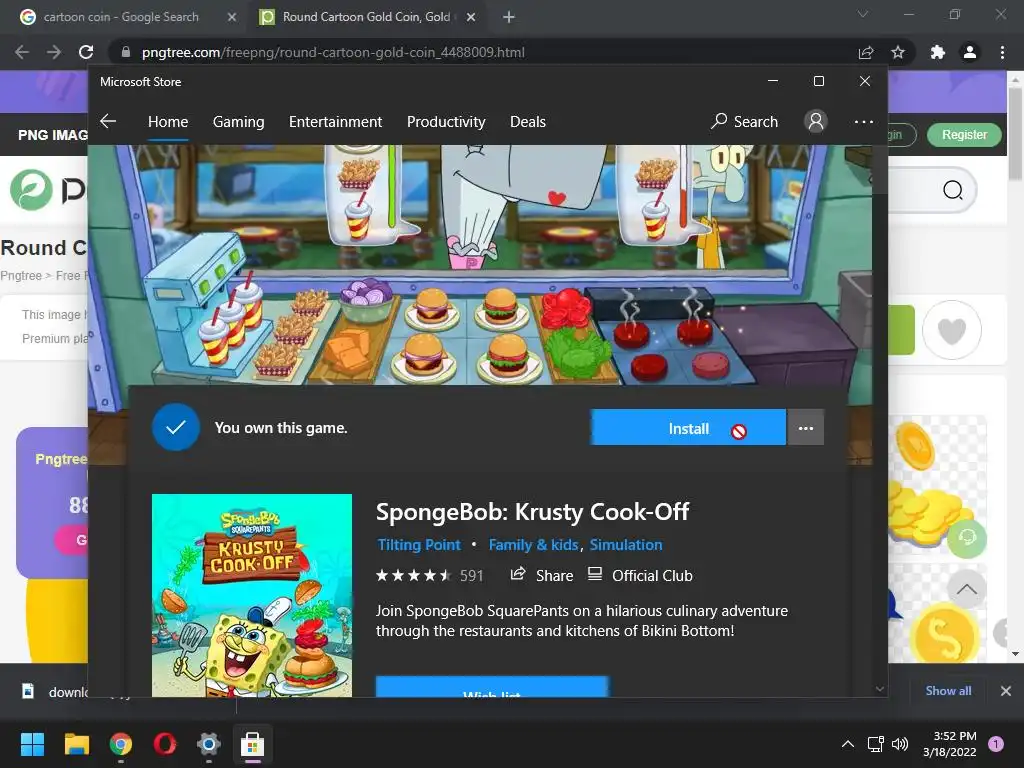Close the Chrome downloads bar
1024x768 pixels.
[1006, 691]
